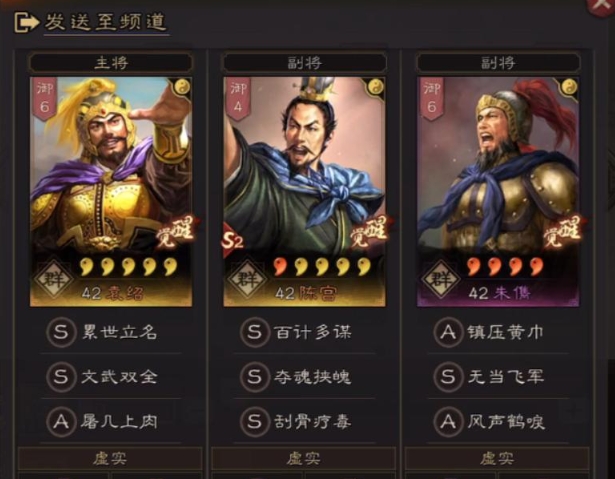The width and height of the screenshot is (615, 479).
Task: Click the yin-yang icon on 朱儁 card
Action: tap(569, 87)
